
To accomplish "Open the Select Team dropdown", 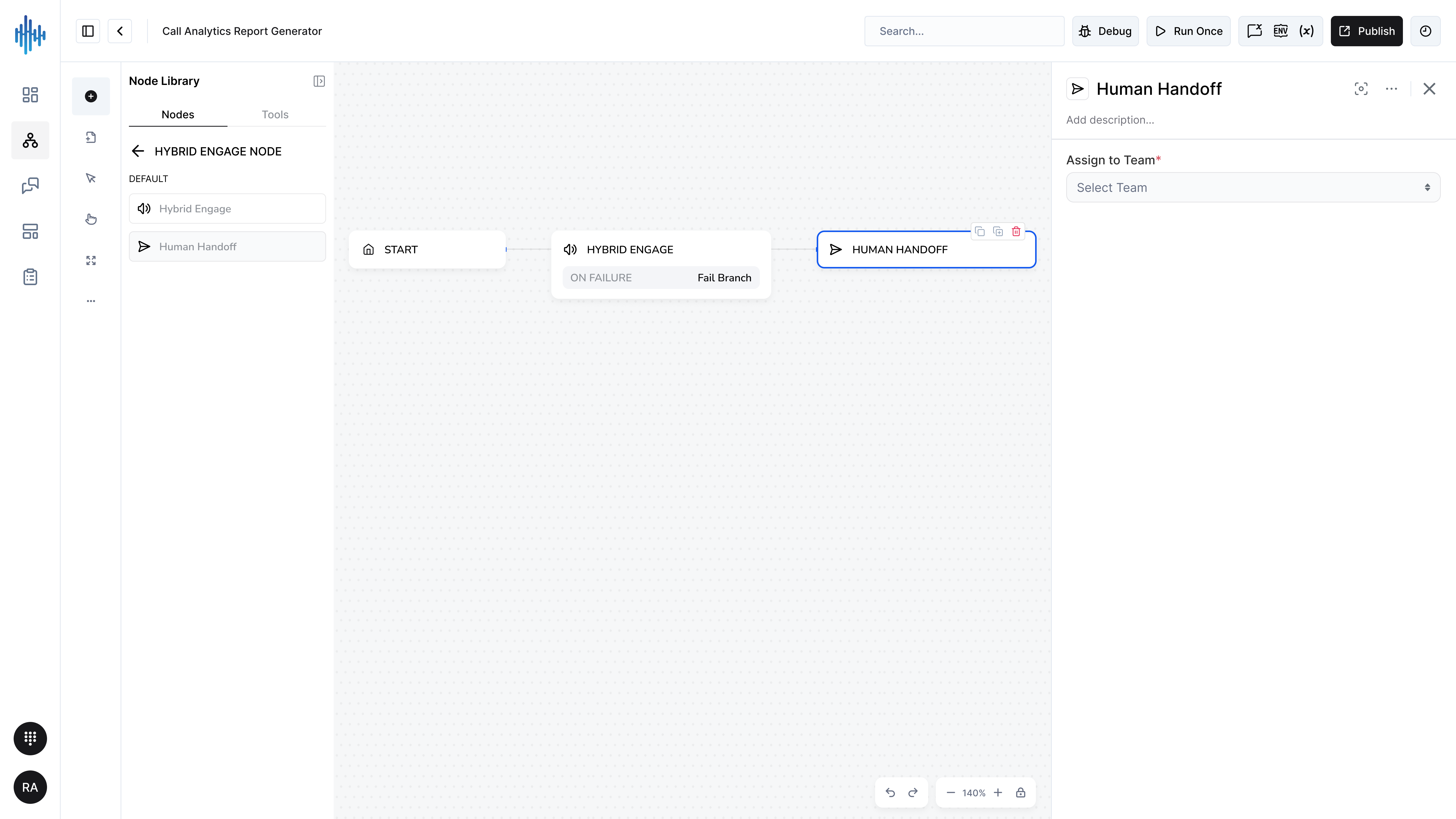I will (x=1253, y=188).
